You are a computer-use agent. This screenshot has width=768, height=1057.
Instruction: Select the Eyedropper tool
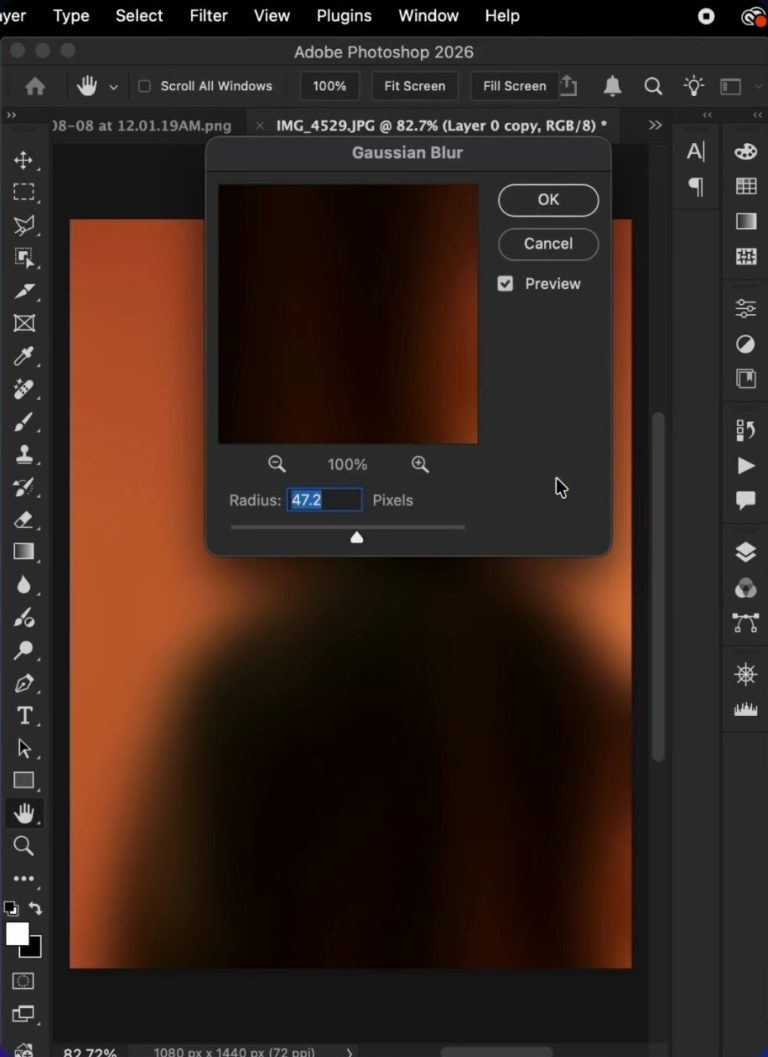click(x=24, y=356)
